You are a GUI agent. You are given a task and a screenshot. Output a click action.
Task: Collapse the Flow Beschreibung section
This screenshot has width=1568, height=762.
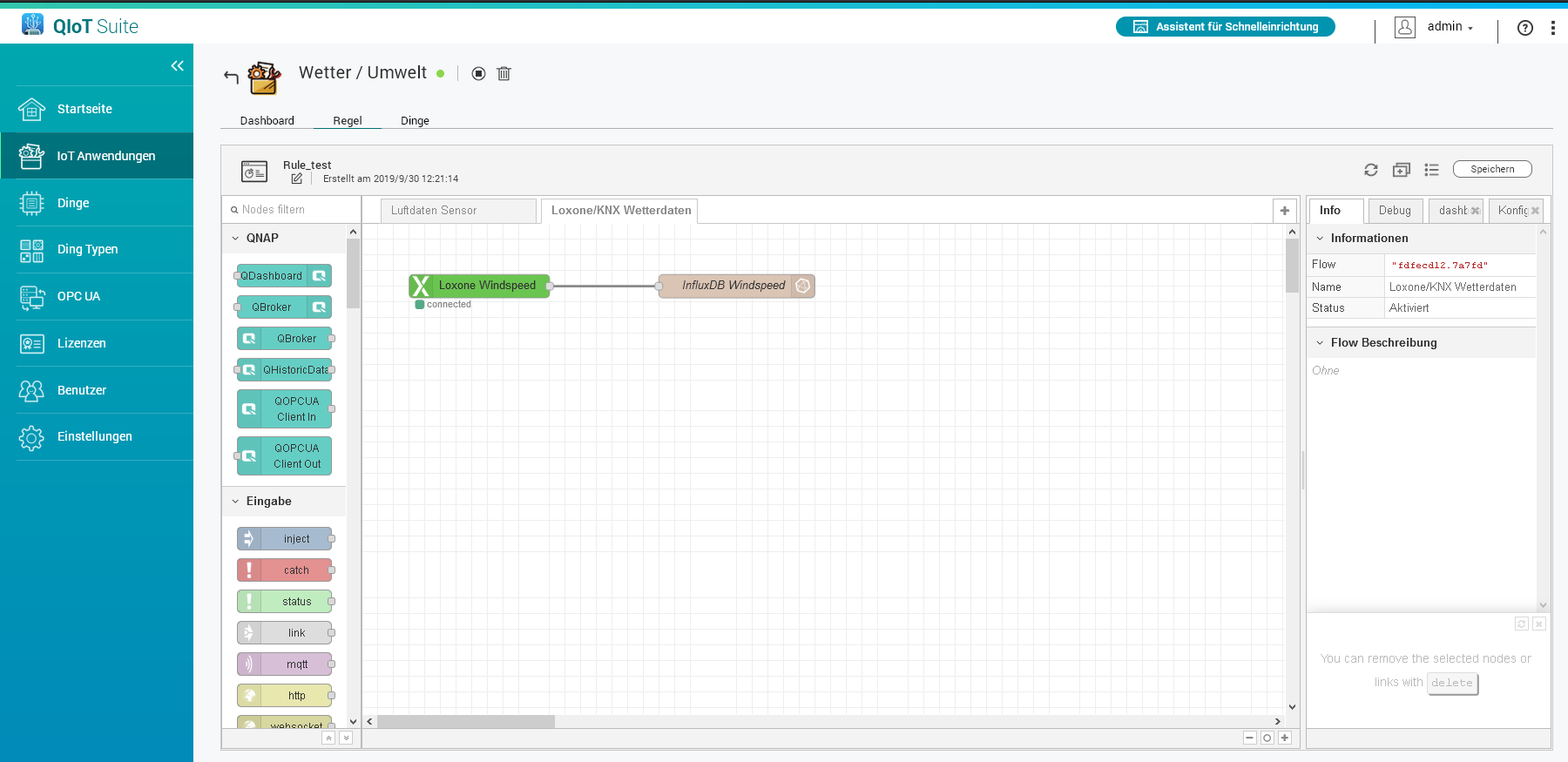click(x=1421, y=342)
